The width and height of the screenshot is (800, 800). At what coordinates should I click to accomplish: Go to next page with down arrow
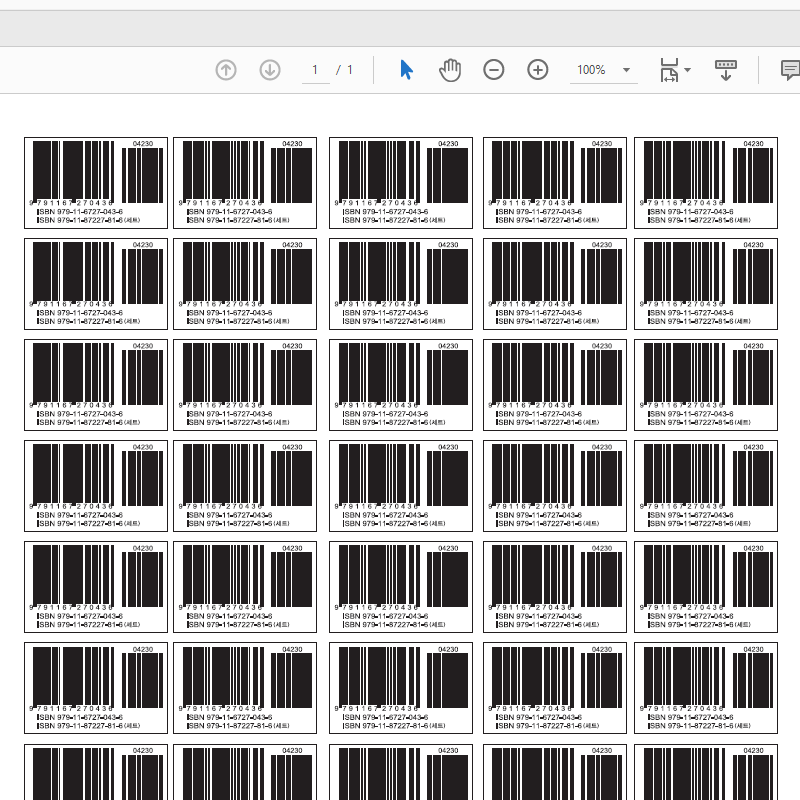(x=270, y=70)
